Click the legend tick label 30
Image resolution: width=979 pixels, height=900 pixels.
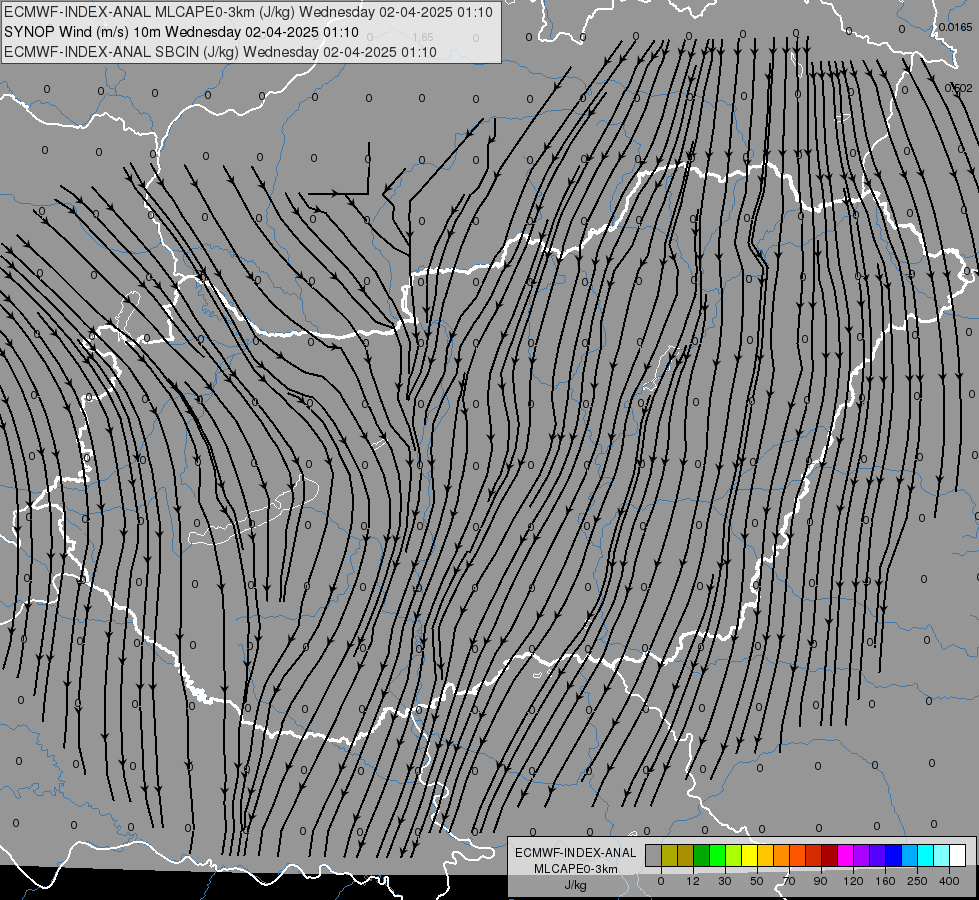click(x=725, y=881)
